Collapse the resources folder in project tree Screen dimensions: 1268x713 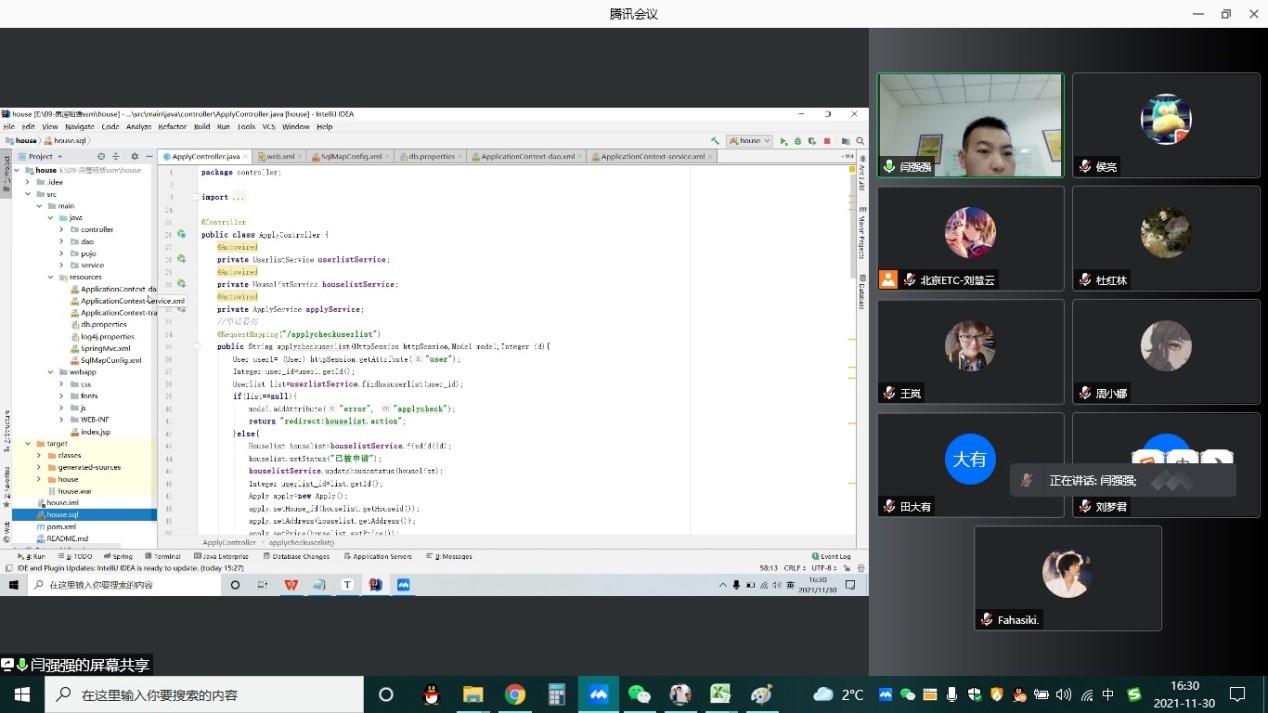(x=51, y=277)
